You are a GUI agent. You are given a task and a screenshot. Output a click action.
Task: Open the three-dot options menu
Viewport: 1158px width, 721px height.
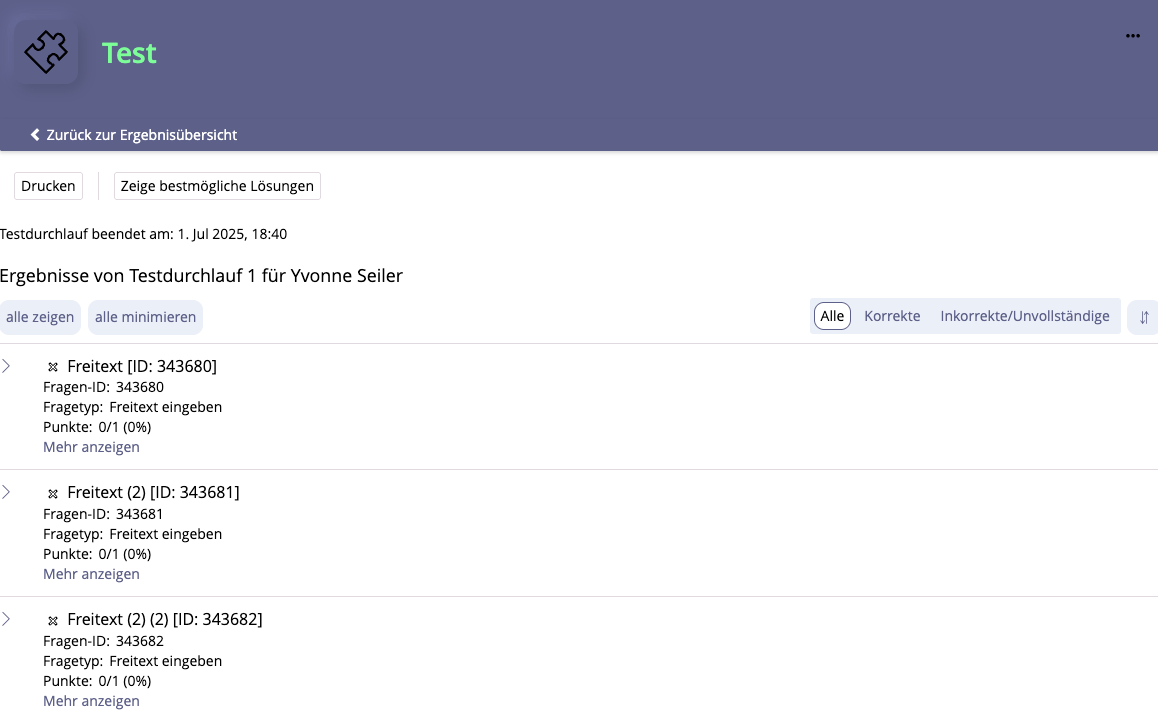point(1132,36)
